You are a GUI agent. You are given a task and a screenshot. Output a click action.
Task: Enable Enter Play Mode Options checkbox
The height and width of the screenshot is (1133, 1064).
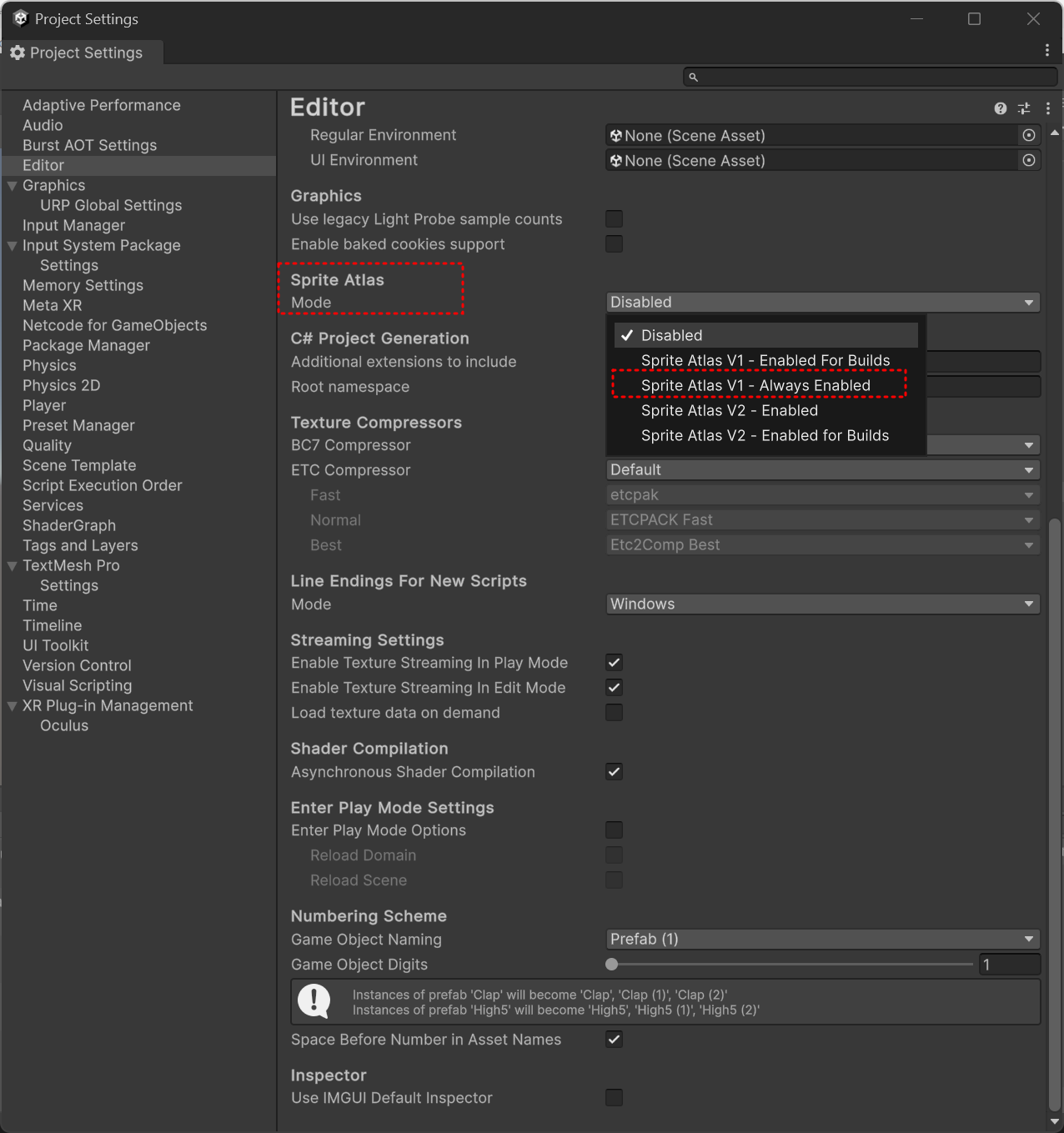coord(615,830)
